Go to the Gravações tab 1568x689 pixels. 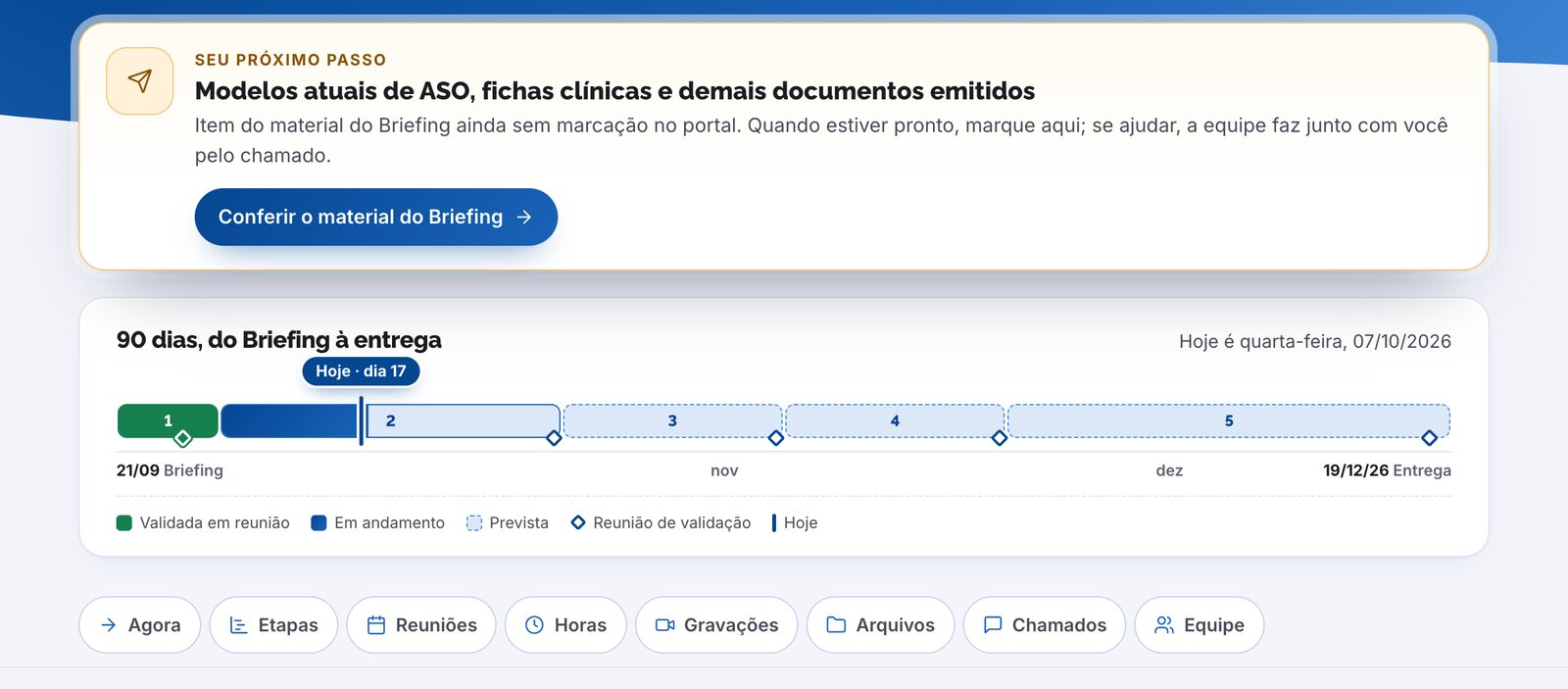coord(716,625)
